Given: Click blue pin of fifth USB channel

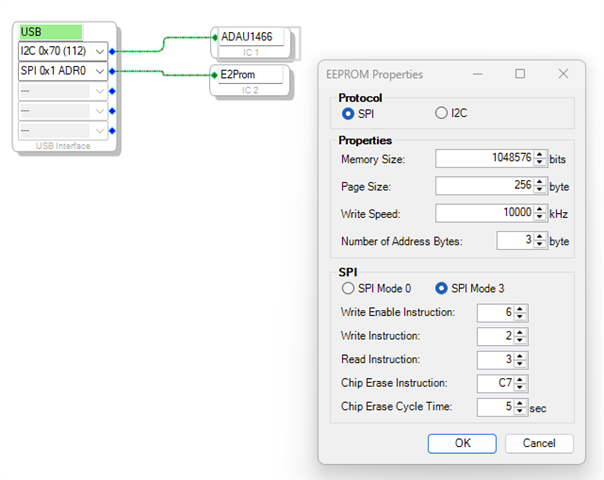Looking at the screenshot, I should coord(112,131).
